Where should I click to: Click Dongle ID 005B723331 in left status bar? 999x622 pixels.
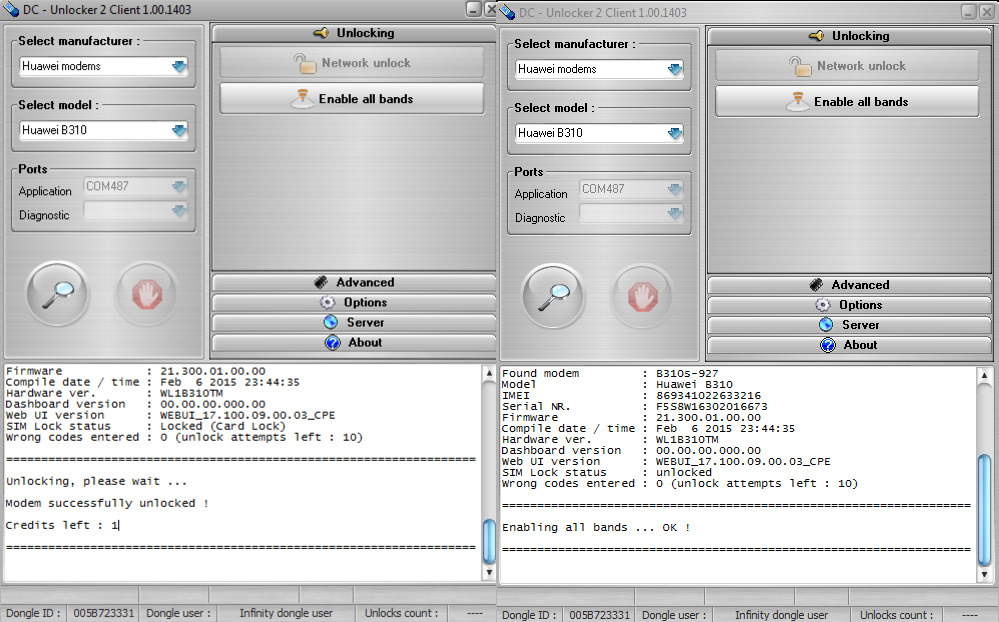(103, 613)
